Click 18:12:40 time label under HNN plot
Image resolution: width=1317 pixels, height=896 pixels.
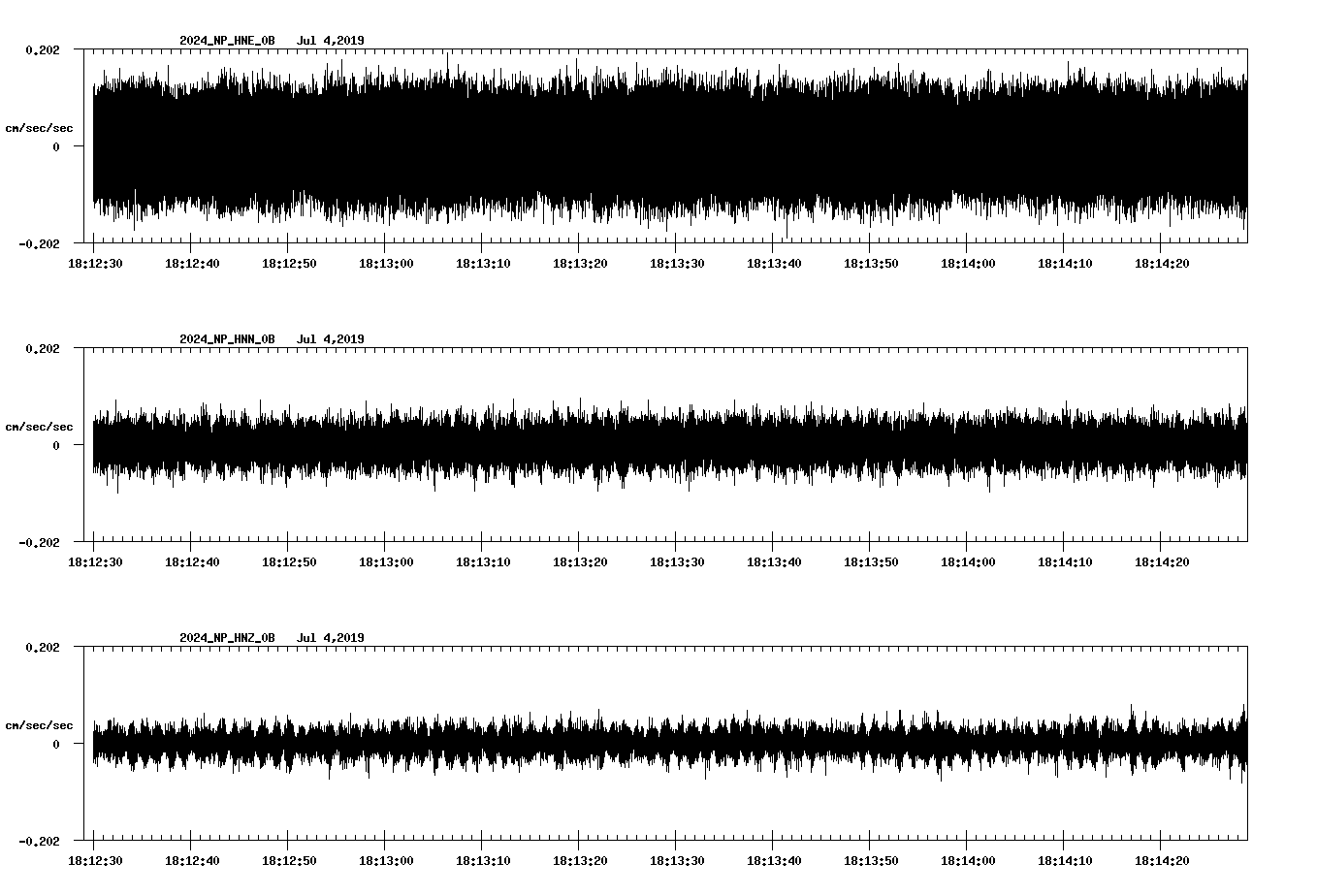coord(192,561)
